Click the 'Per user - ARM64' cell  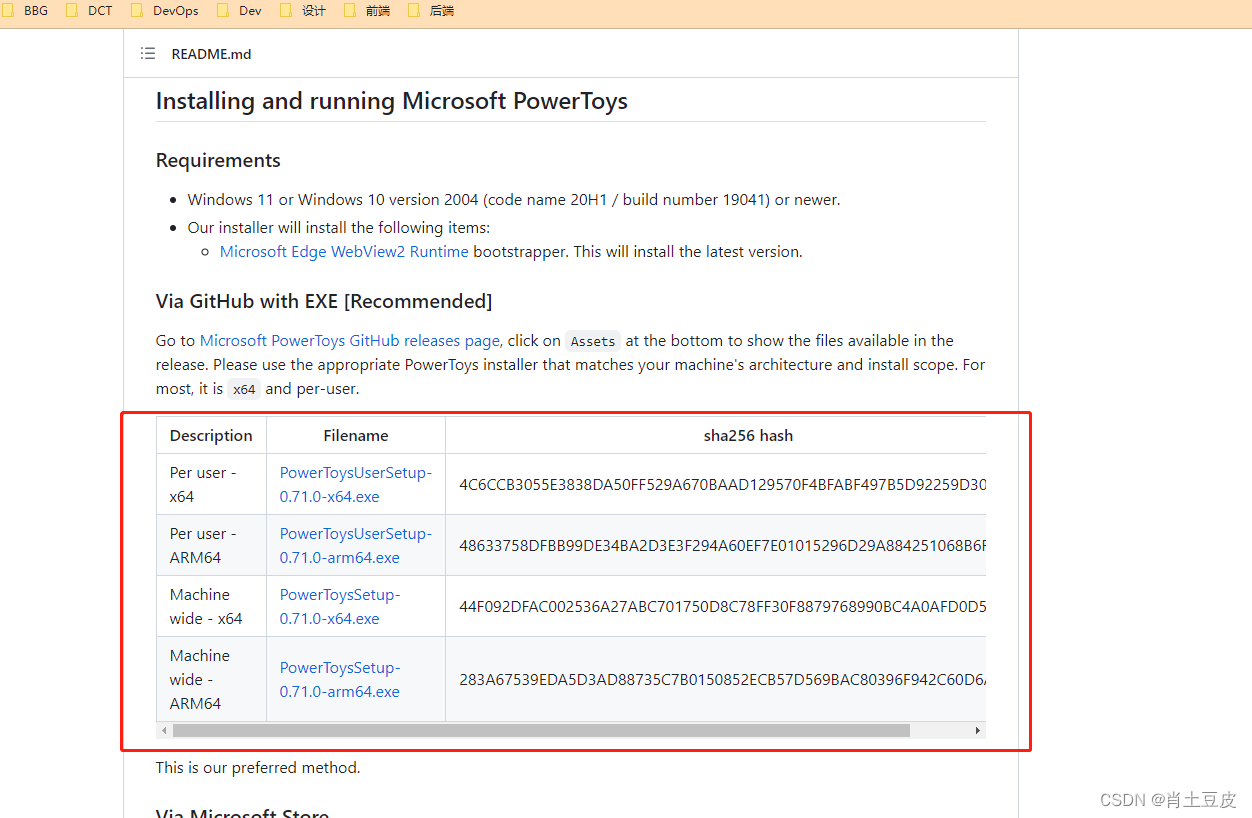click(x=211, y=545)
